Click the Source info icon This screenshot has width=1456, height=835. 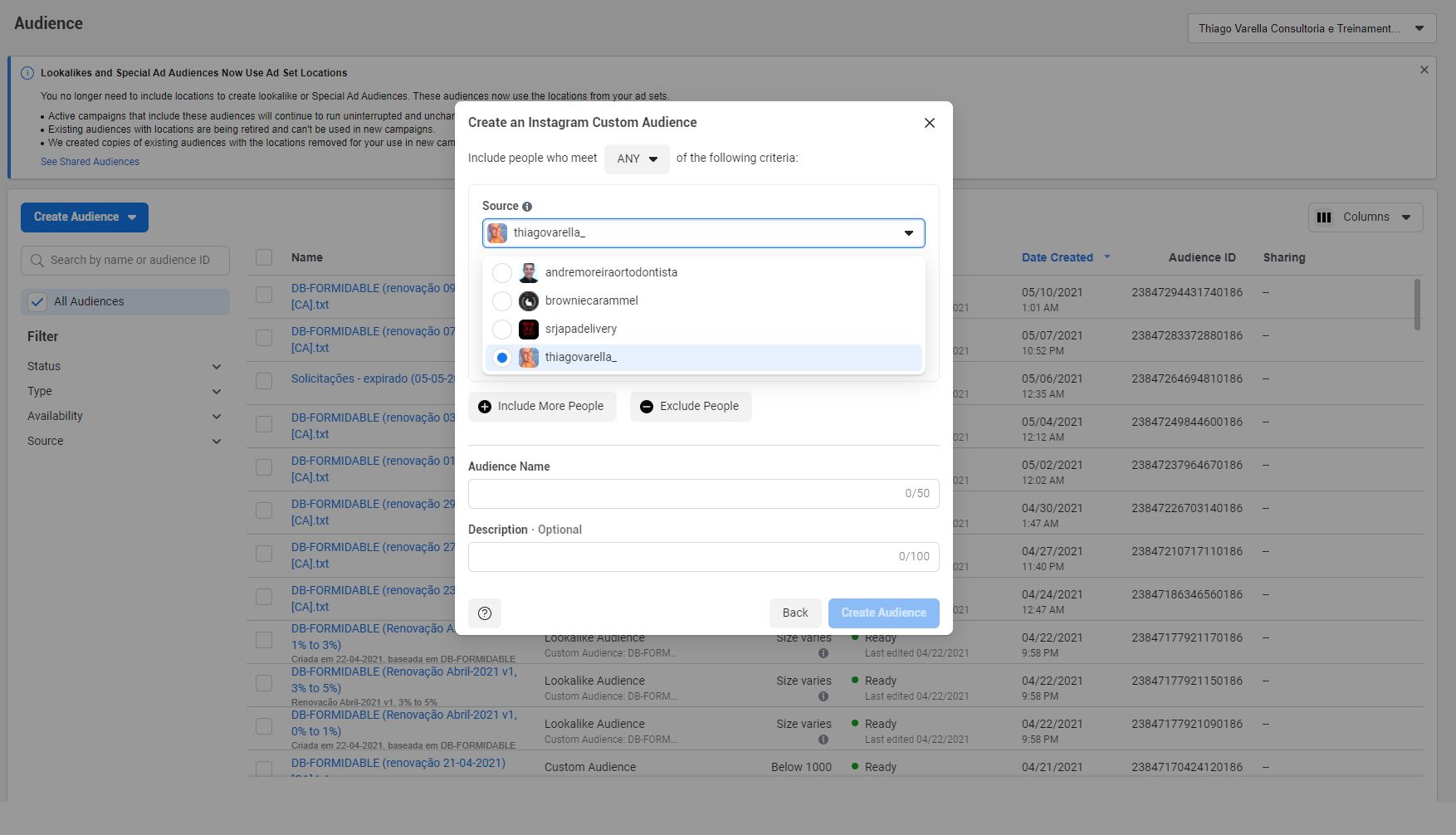coord(527,207)
